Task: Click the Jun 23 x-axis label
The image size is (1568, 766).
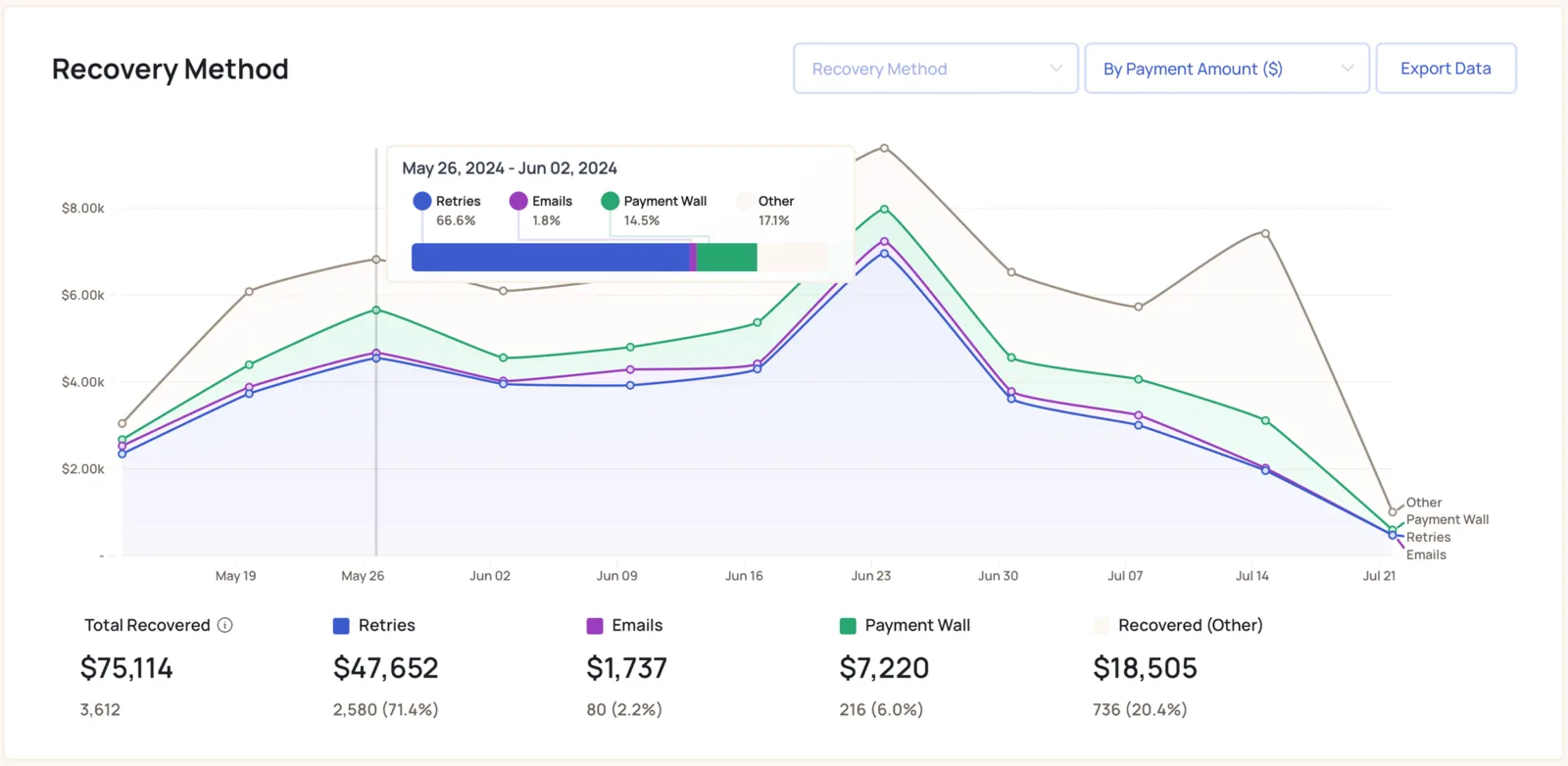Action: click(871, 576)
